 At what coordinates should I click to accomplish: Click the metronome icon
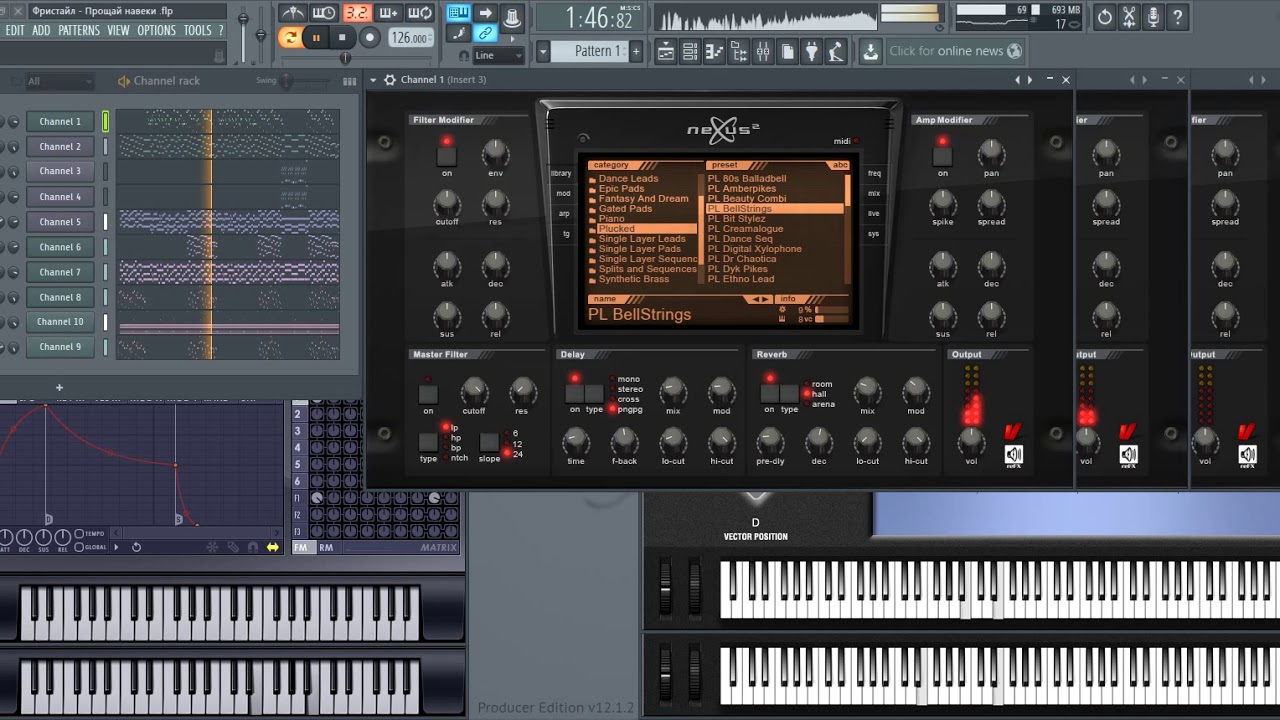coord(292,13)
